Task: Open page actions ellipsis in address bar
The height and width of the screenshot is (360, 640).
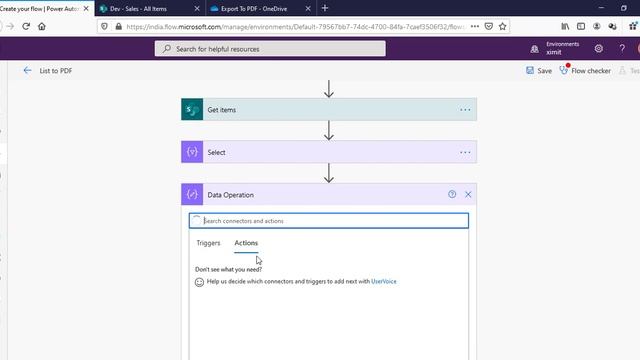Action: (475, 27)
